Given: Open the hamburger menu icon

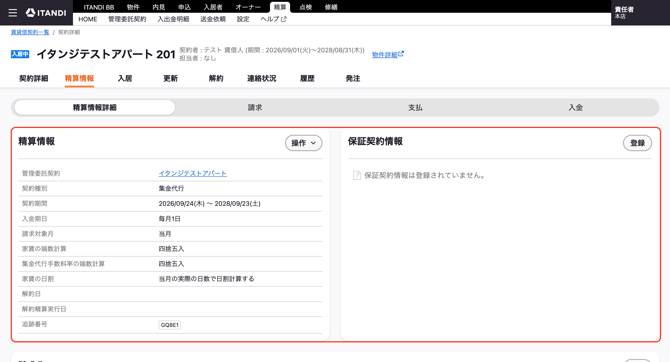Looking at the screenshot, I should click(13, 13).
